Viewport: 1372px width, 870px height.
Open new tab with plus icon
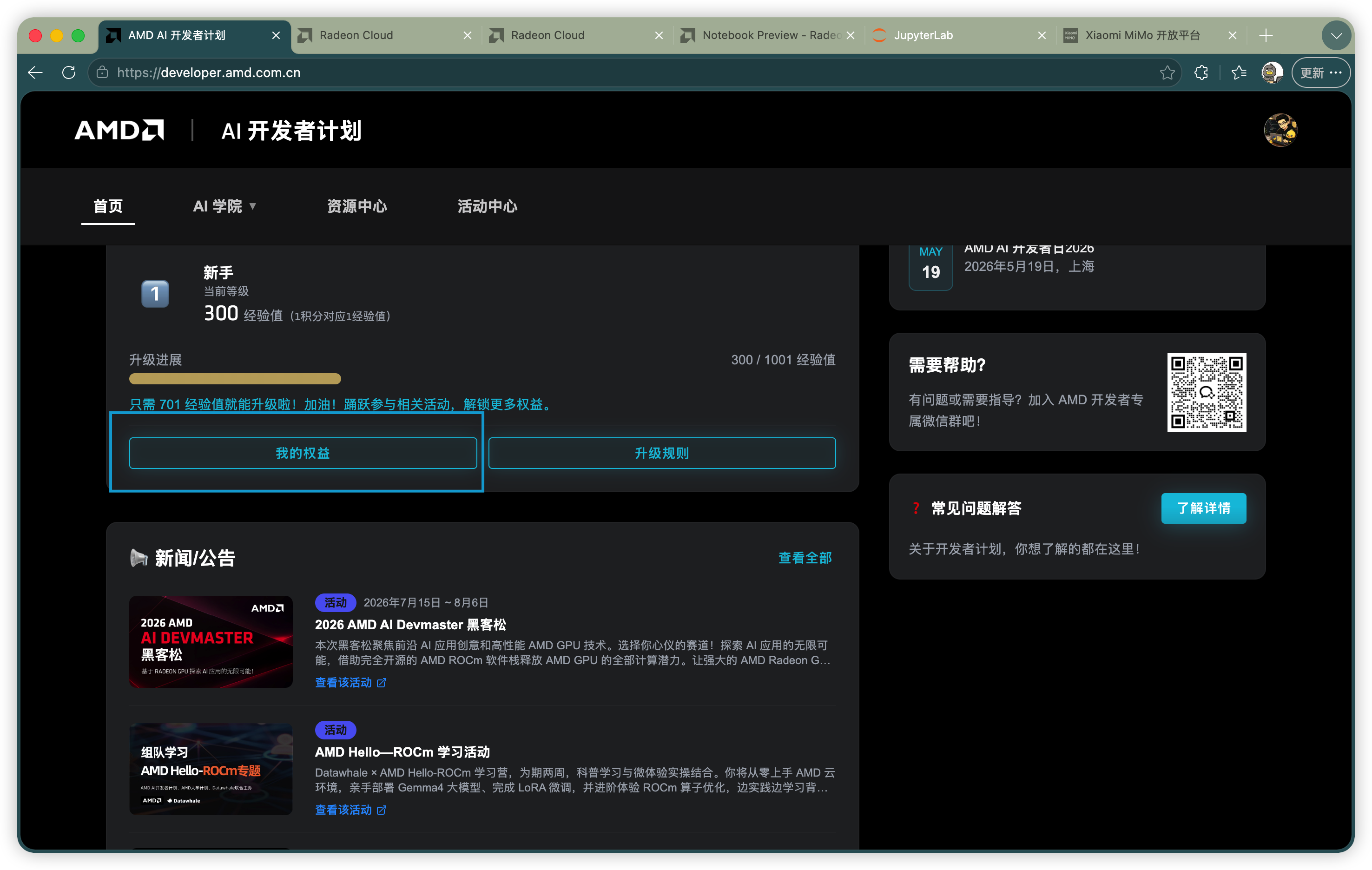point(1266,35)
